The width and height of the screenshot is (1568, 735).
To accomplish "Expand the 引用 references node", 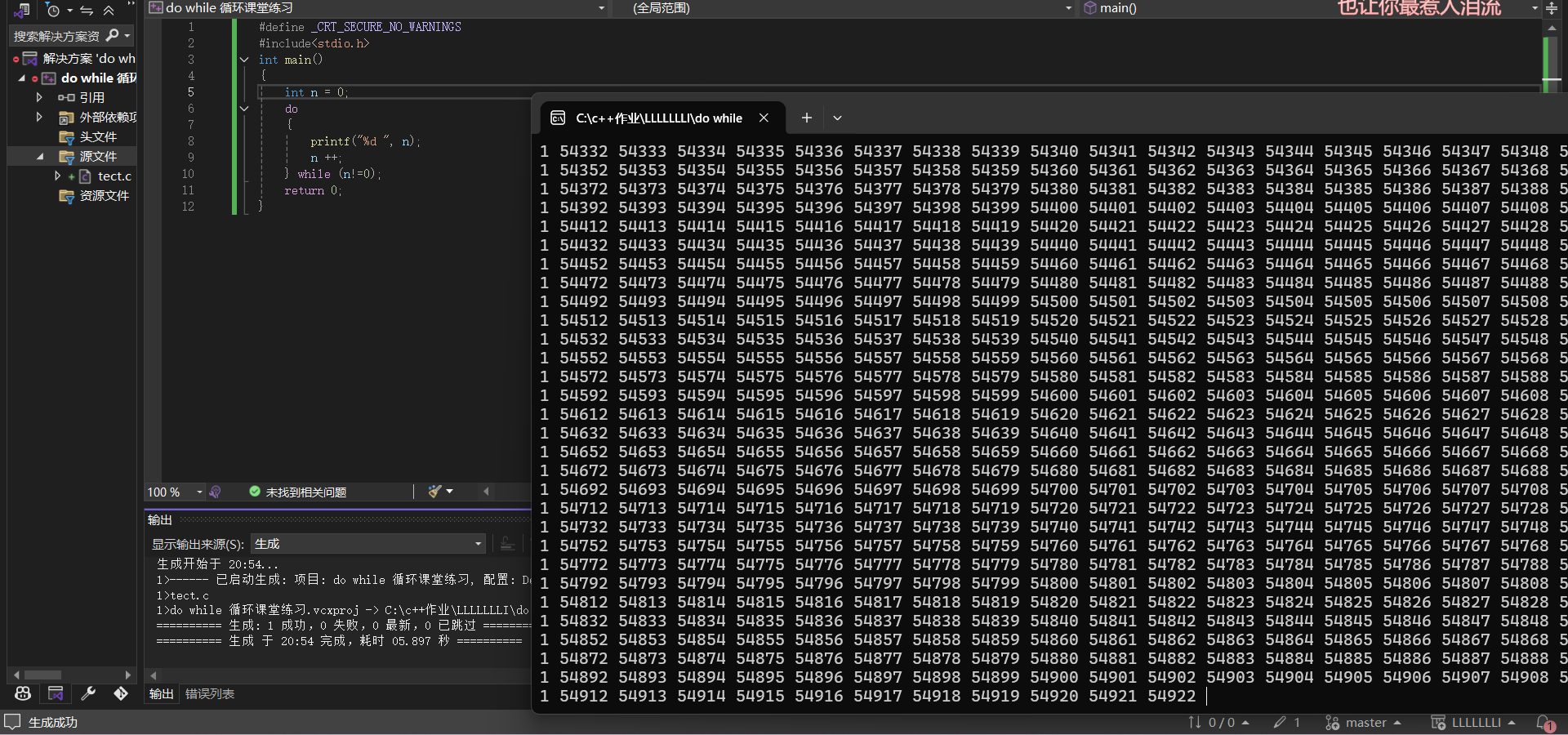I will coord(38,97).
